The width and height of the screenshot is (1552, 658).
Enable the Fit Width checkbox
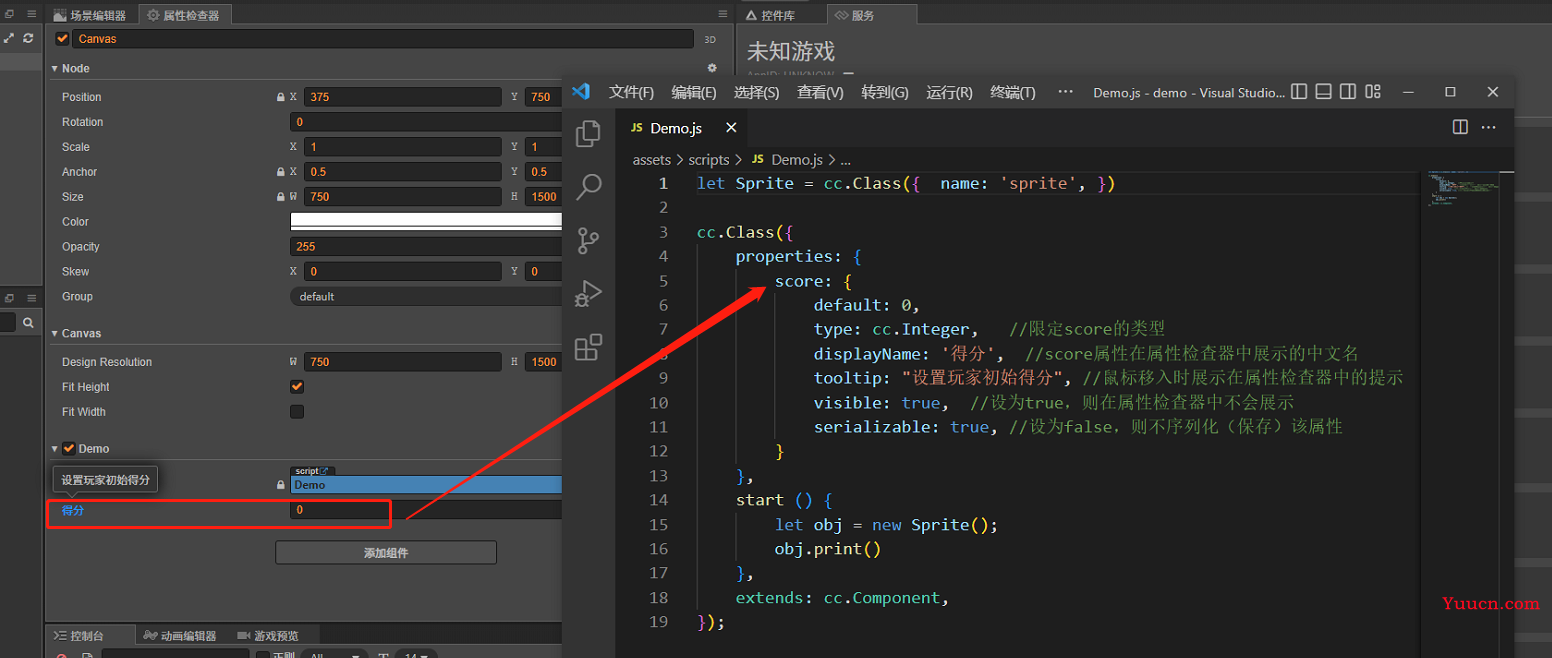pyautogui.click(x=297, y=412)
